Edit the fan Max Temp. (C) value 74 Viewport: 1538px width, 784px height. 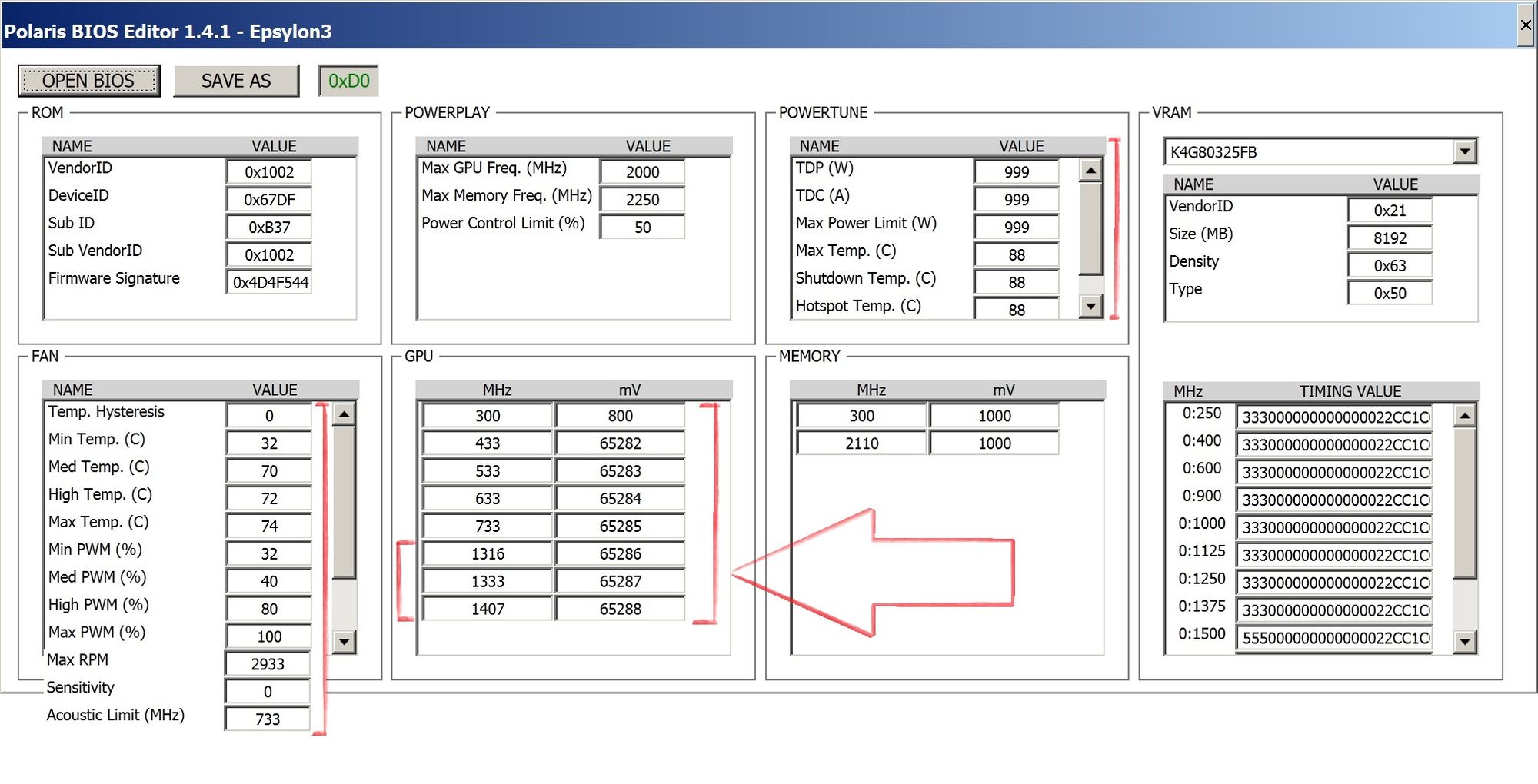pyautogui.click(x=269, y=526)
